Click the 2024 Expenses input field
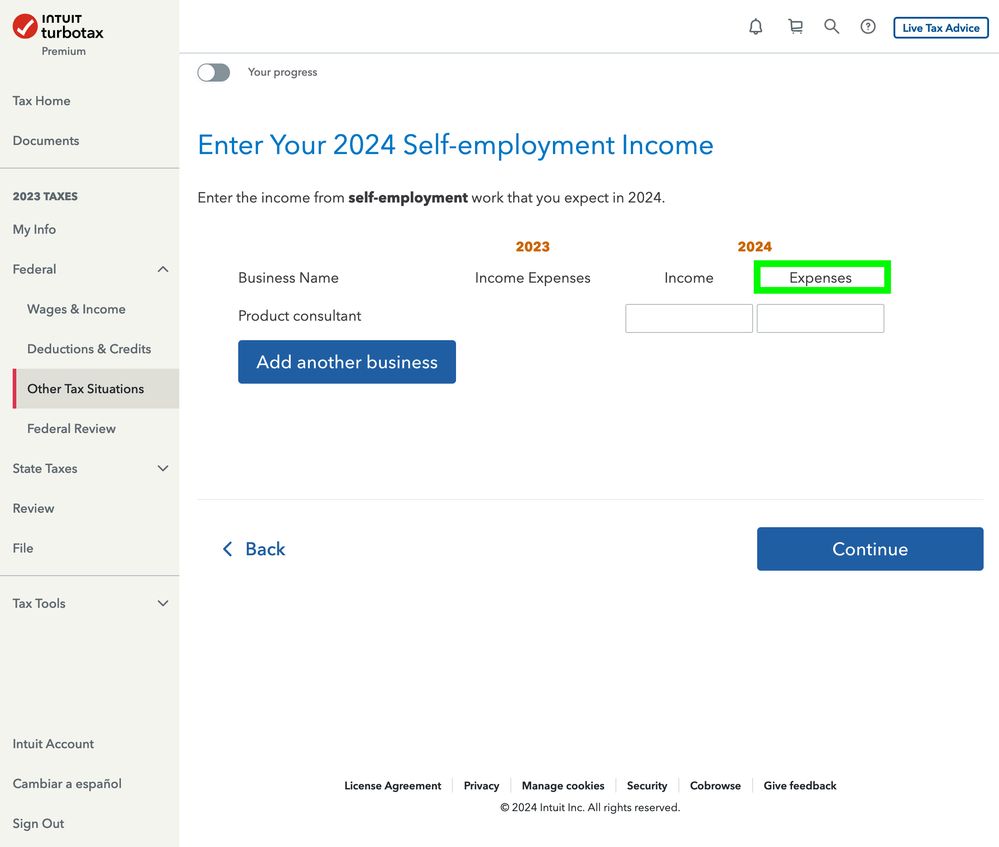 [820, 318]
